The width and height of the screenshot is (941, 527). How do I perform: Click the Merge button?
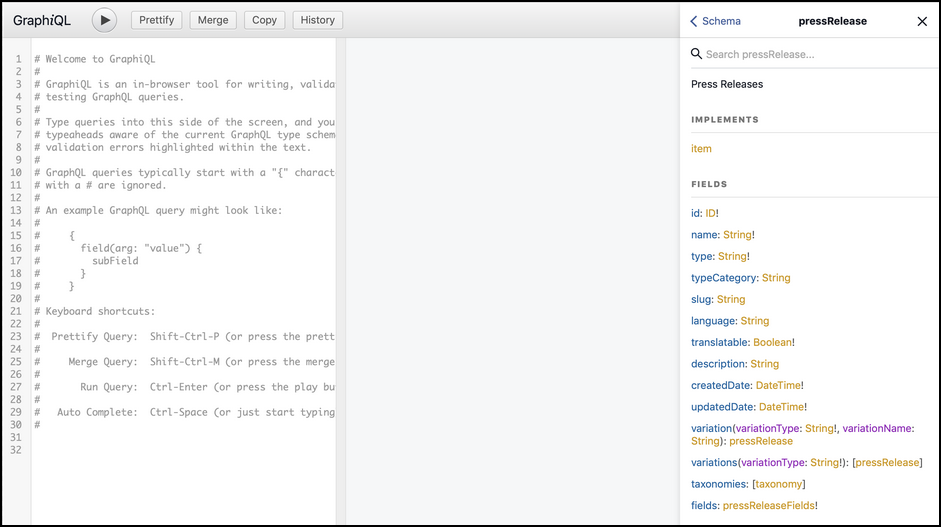tap(213, 20)
